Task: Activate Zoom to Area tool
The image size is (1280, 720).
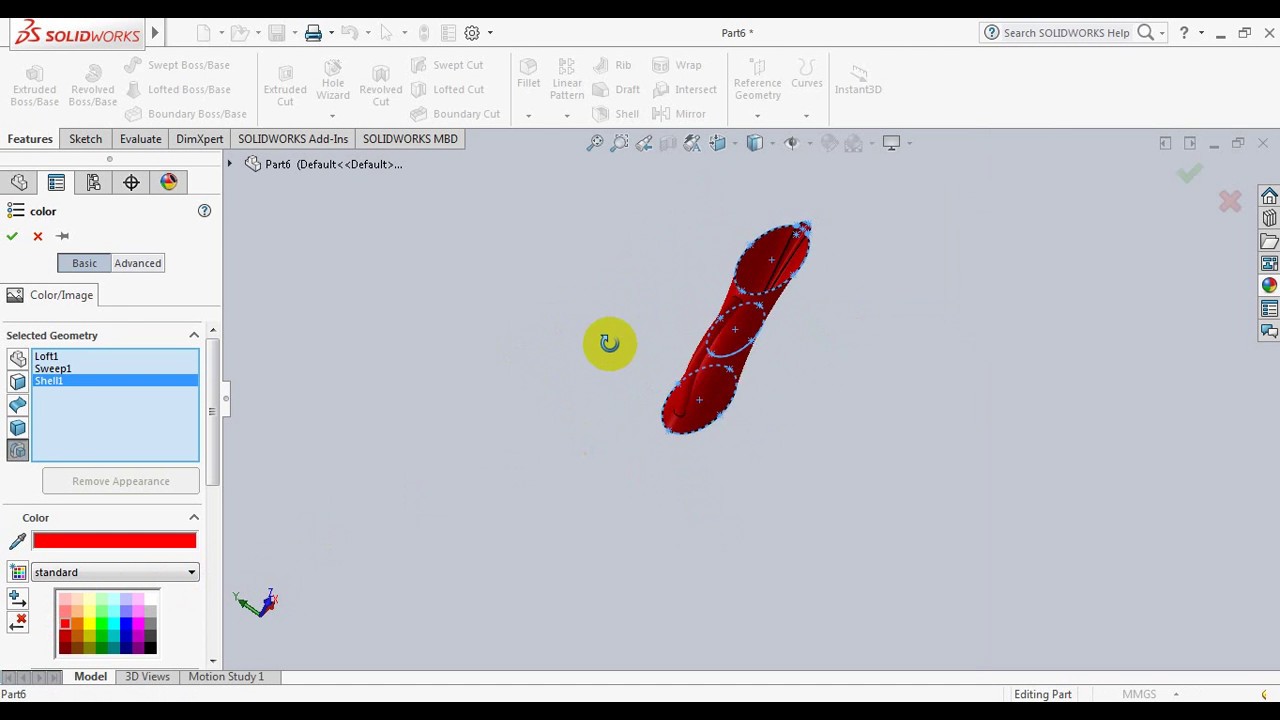Action: (620, 143)
